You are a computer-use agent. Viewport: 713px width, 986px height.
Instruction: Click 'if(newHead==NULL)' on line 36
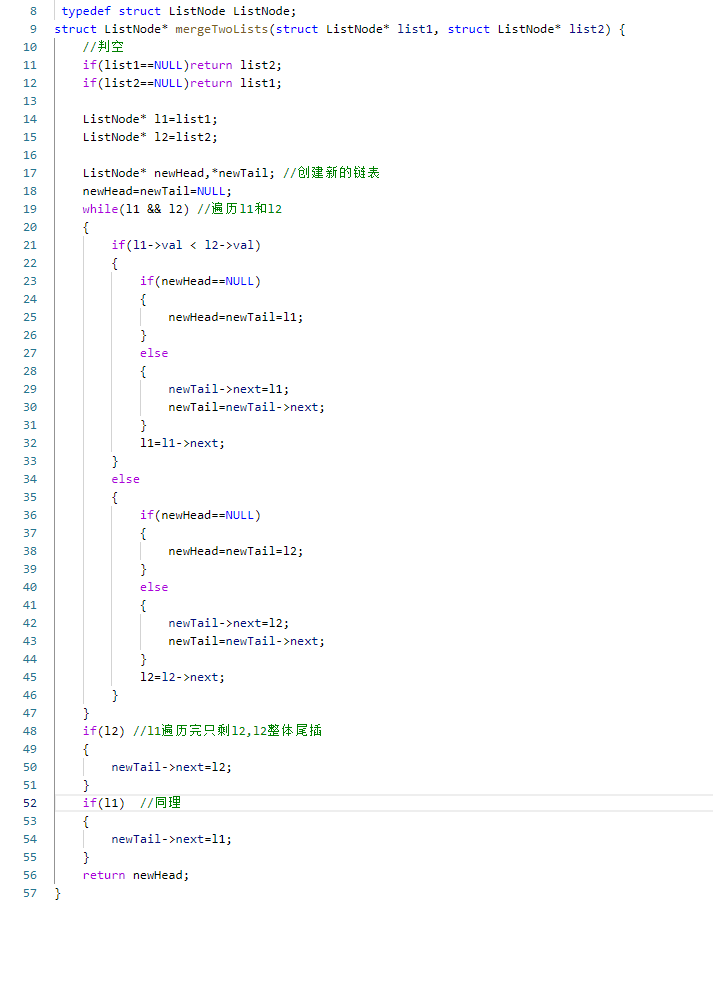[x=200, y=515]
